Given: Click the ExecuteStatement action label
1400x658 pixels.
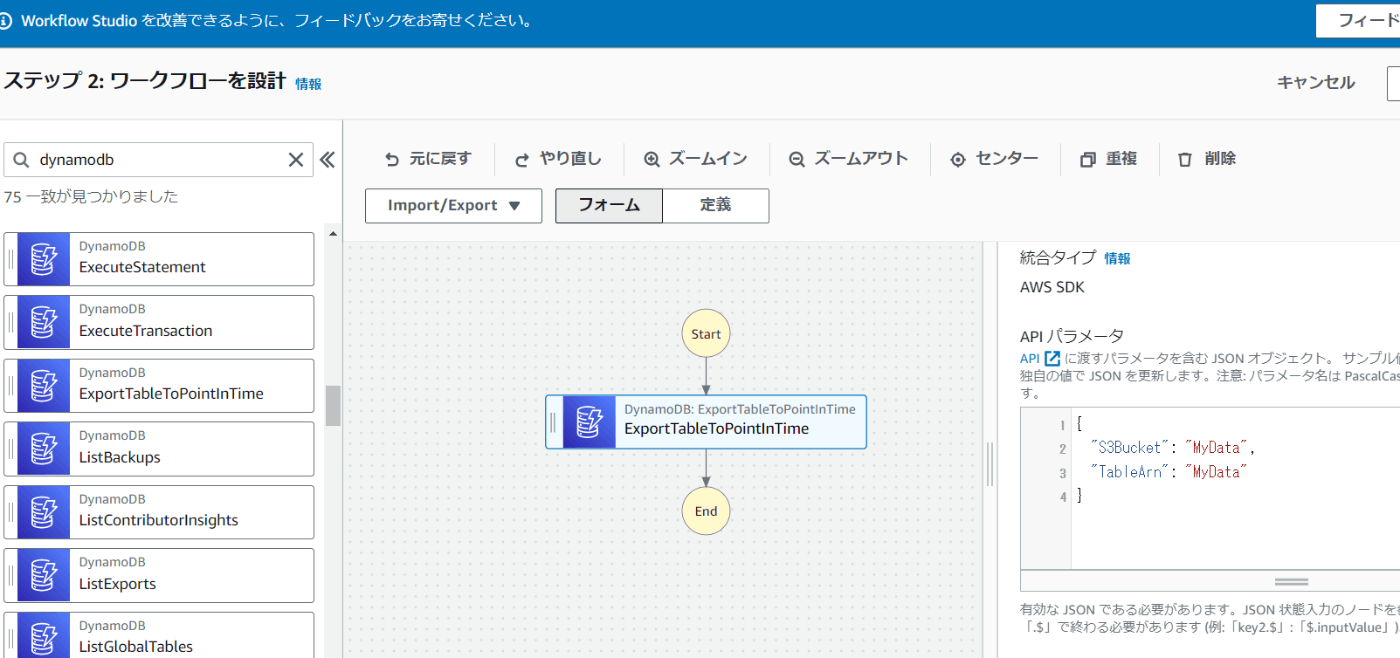Looking at the screenshot, I should click(x=142, y=267).
